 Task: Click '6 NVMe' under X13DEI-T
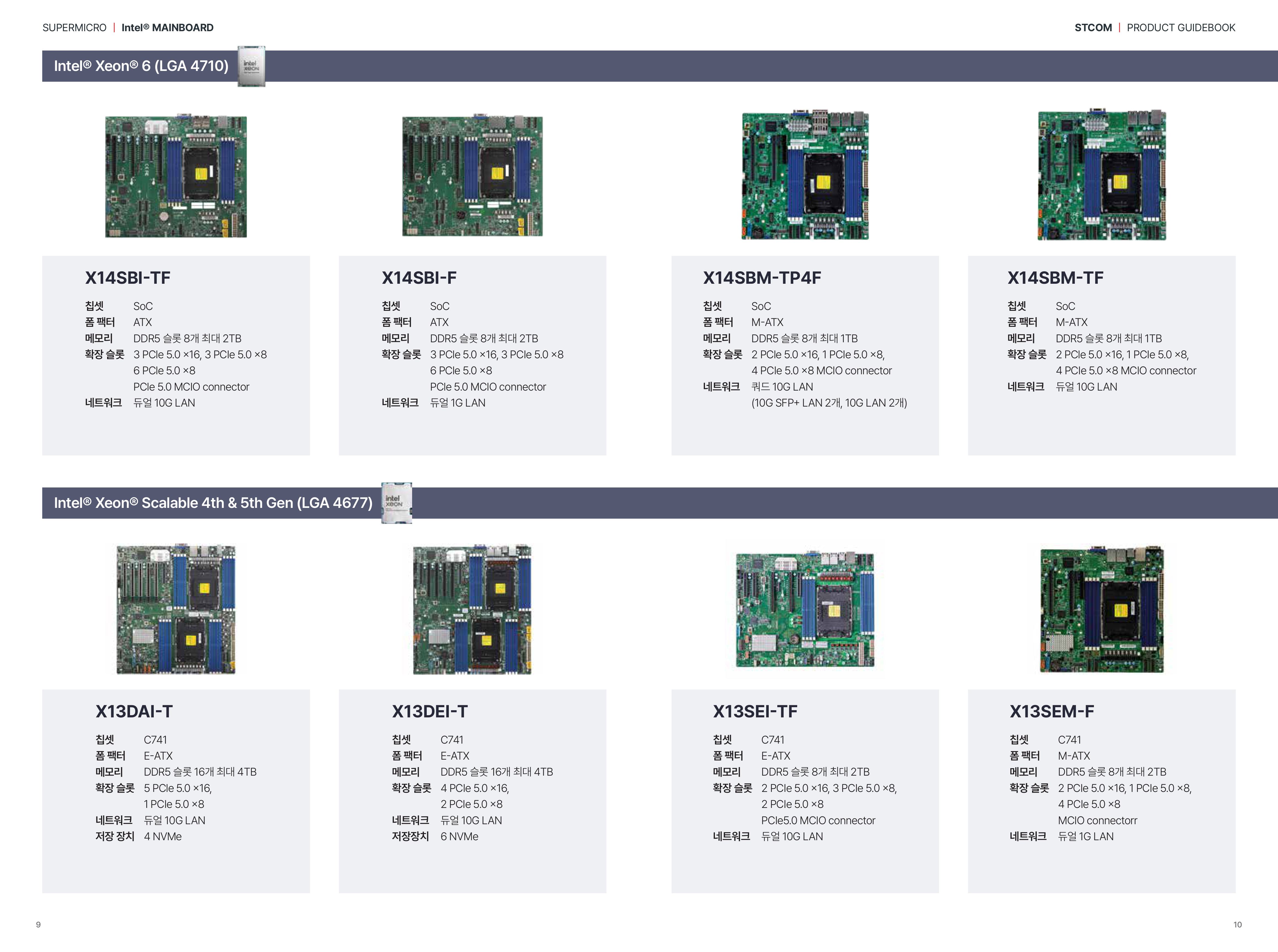tap(459, 836)
